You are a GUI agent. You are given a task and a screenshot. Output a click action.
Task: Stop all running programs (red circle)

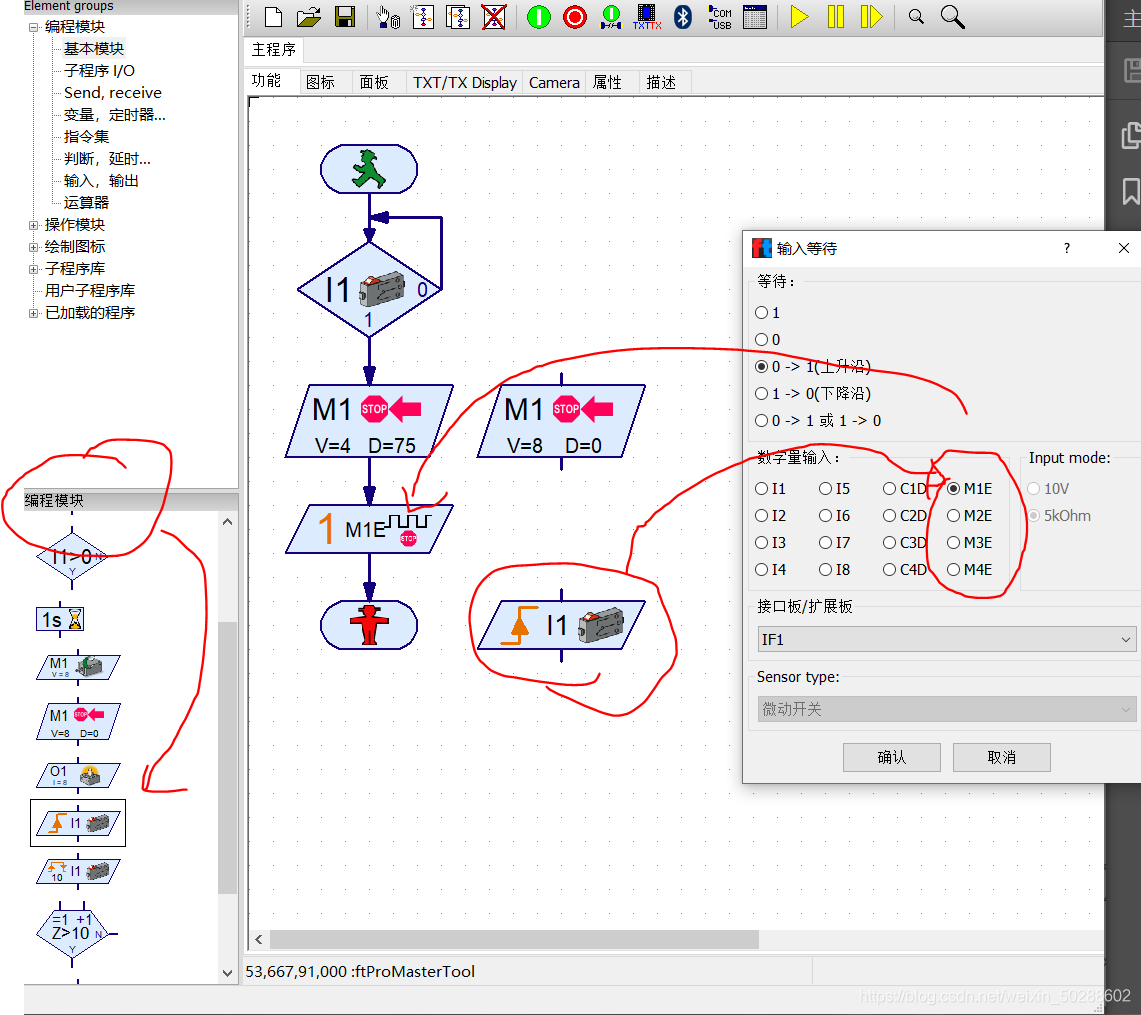point(575,17)
